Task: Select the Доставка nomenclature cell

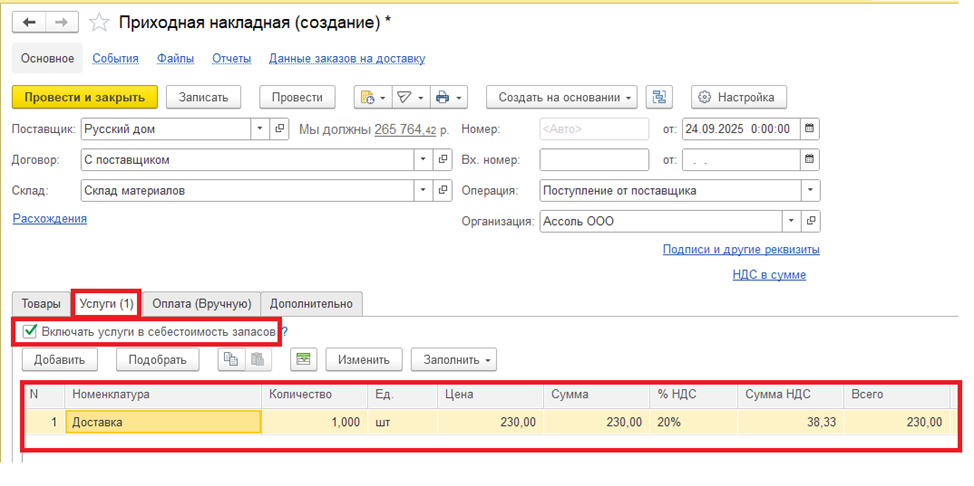Action: pyautogui.click(x=163, y=422)
